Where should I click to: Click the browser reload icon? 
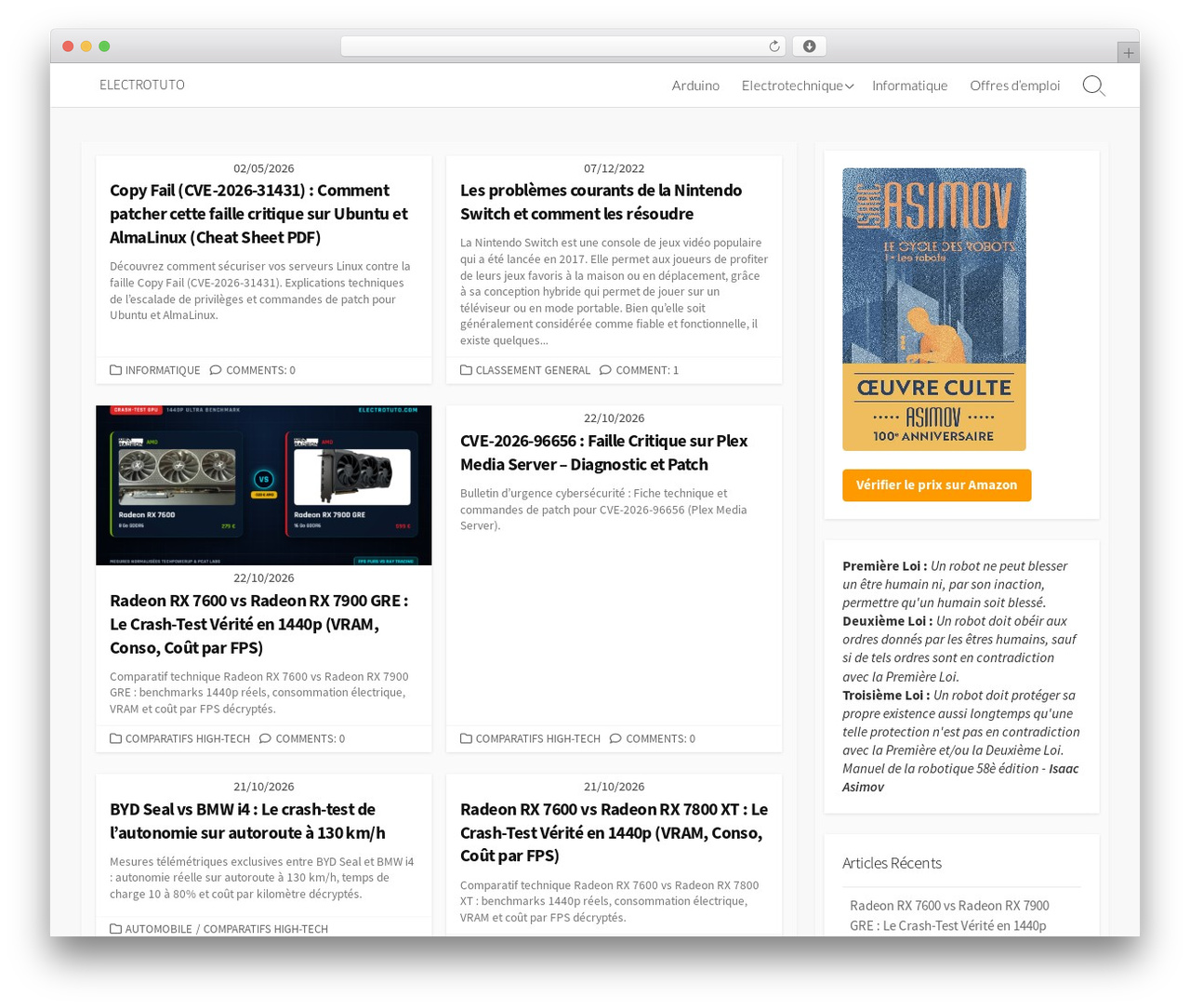click(774, 46)
